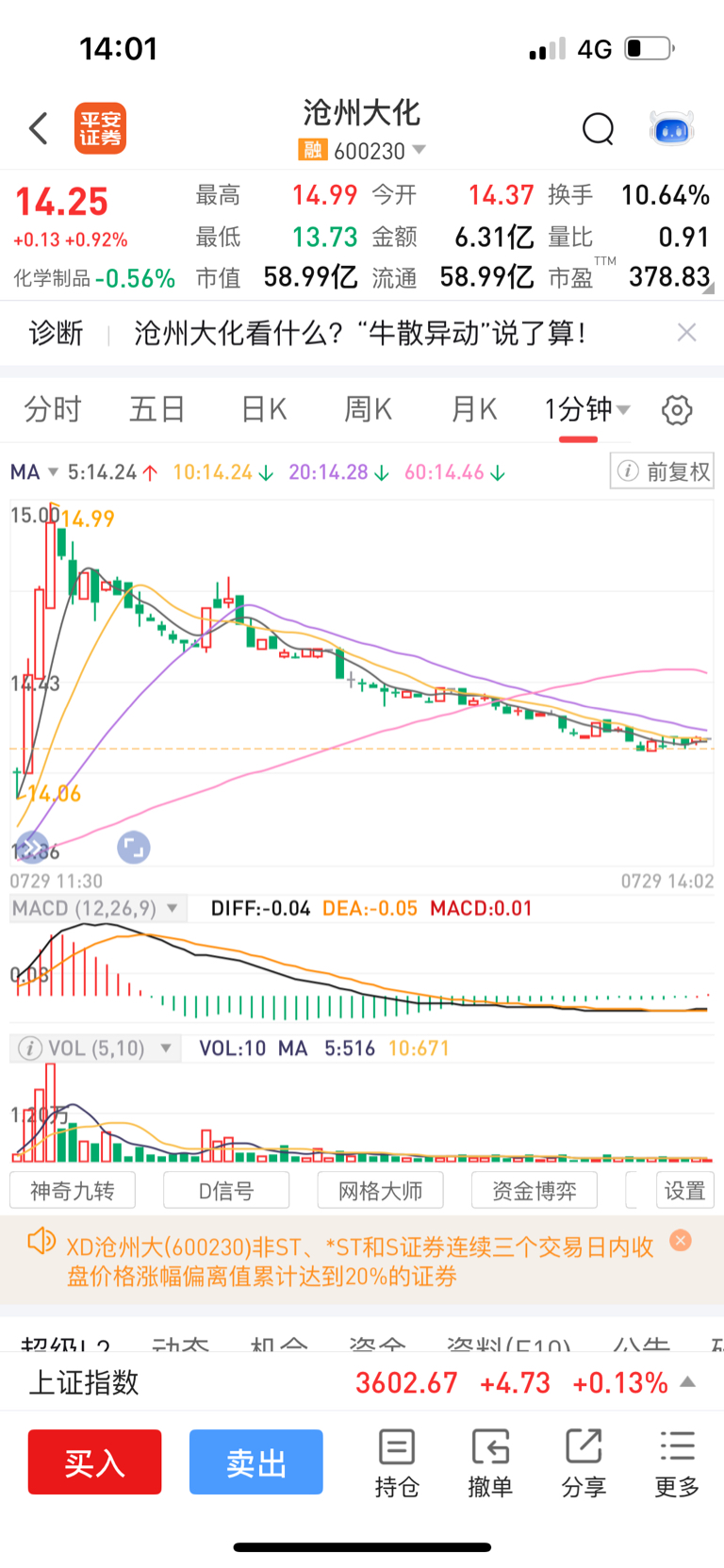Select 神奇九转 indicator button
The width and height of the screenshot is (724, 1568).
73,1190
